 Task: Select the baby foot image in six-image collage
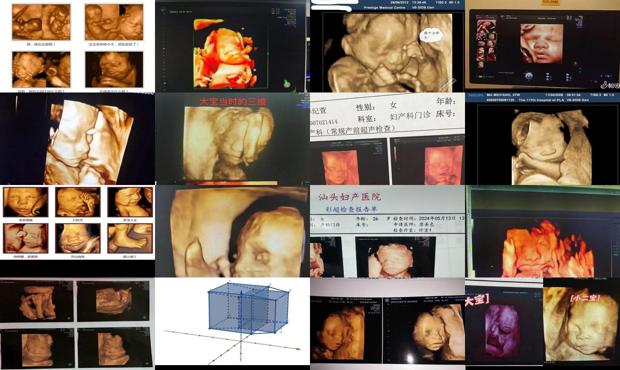(x=130, y=238)
